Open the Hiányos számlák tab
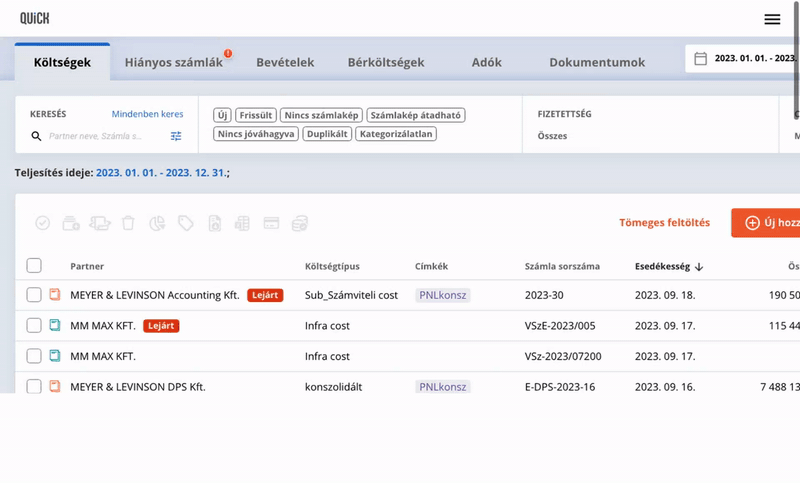The width and height of the screenshot is (800, 483). (x=174, y=62)
